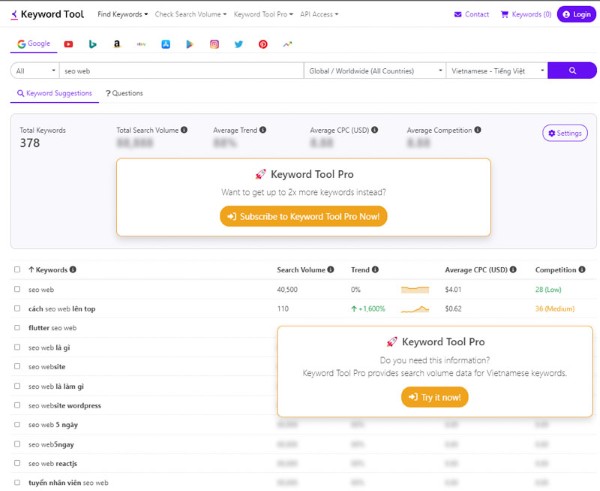Switch to Instagram keyword source
The image size is (600, 491).
click(214, 44)
